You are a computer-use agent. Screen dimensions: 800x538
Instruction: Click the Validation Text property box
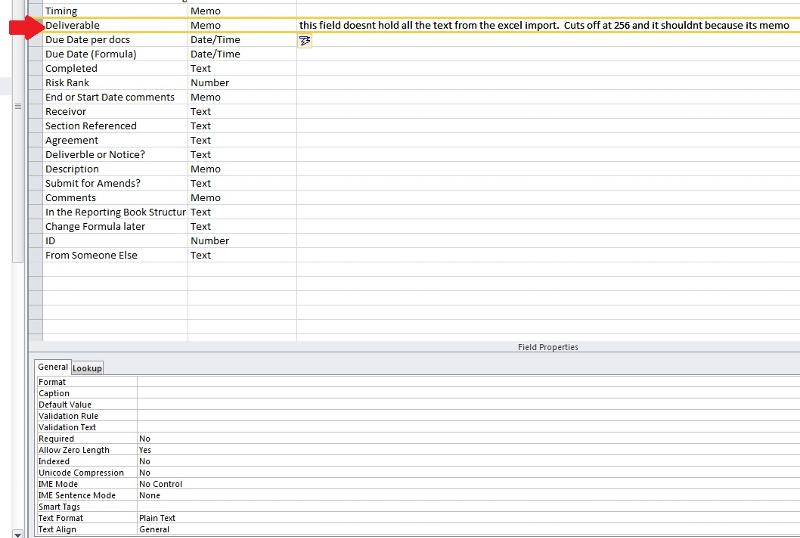(x=468, y=427)
